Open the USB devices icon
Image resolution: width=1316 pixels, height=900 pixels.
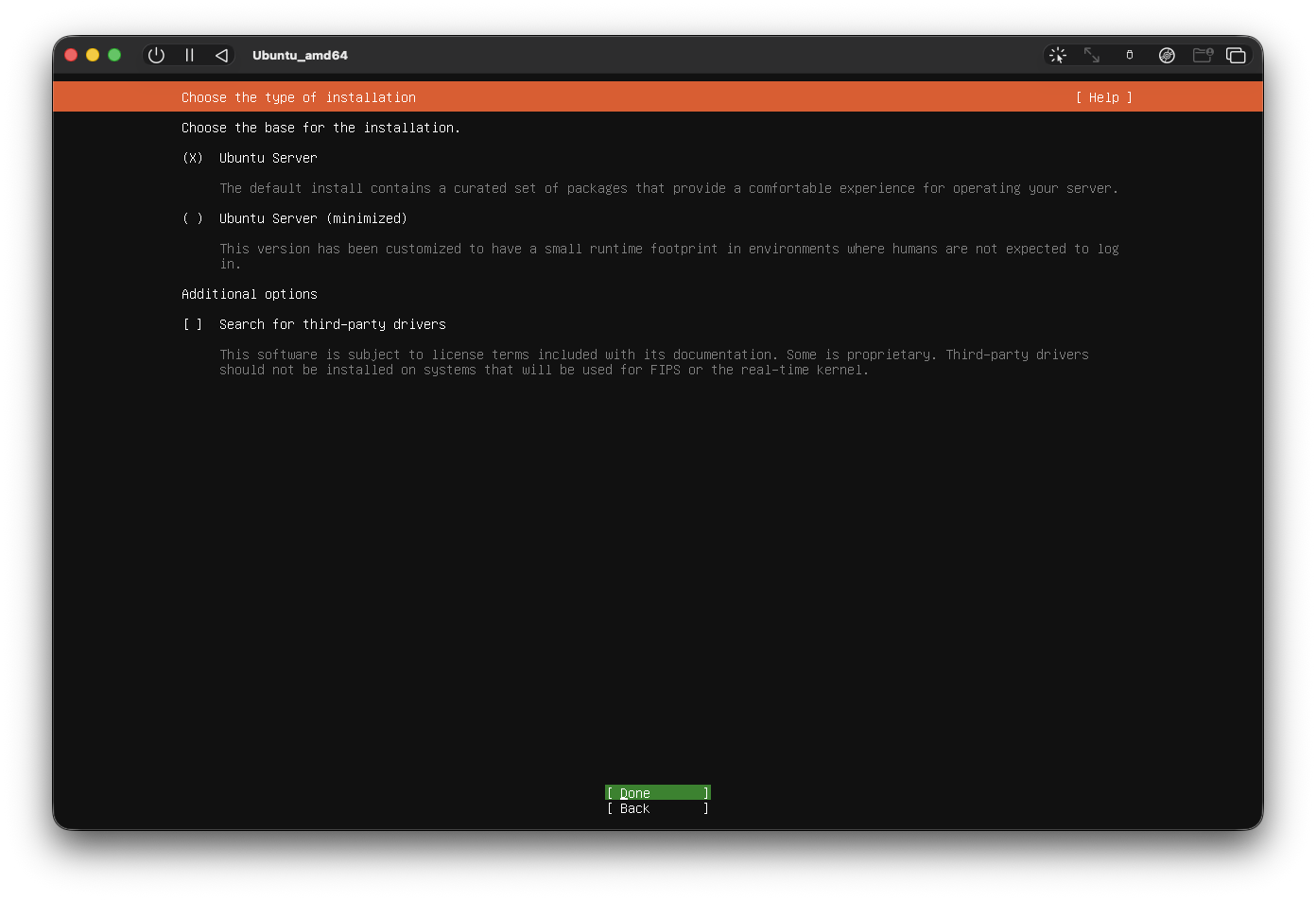1129,55
